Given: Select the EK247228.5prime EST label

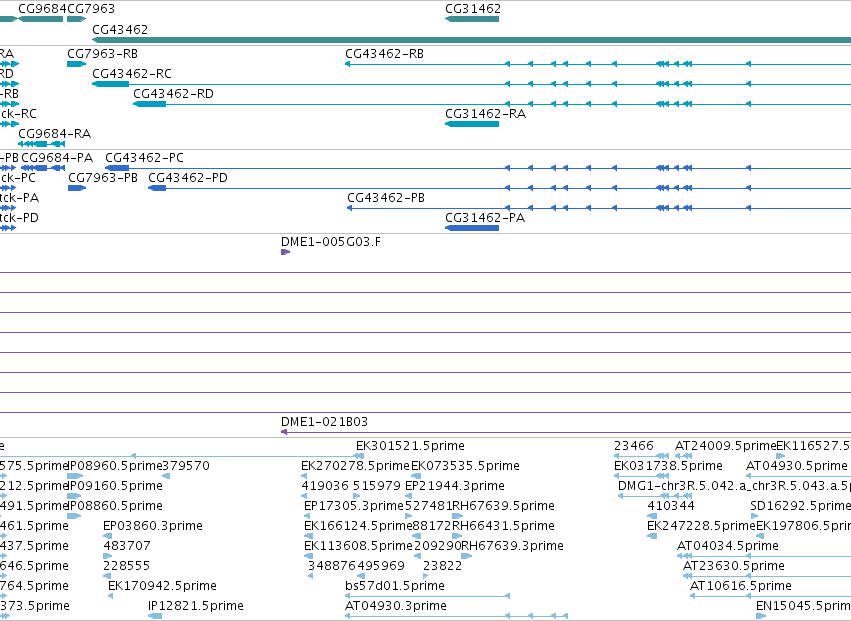Looking at the screenshot, I should coord(701,527).
